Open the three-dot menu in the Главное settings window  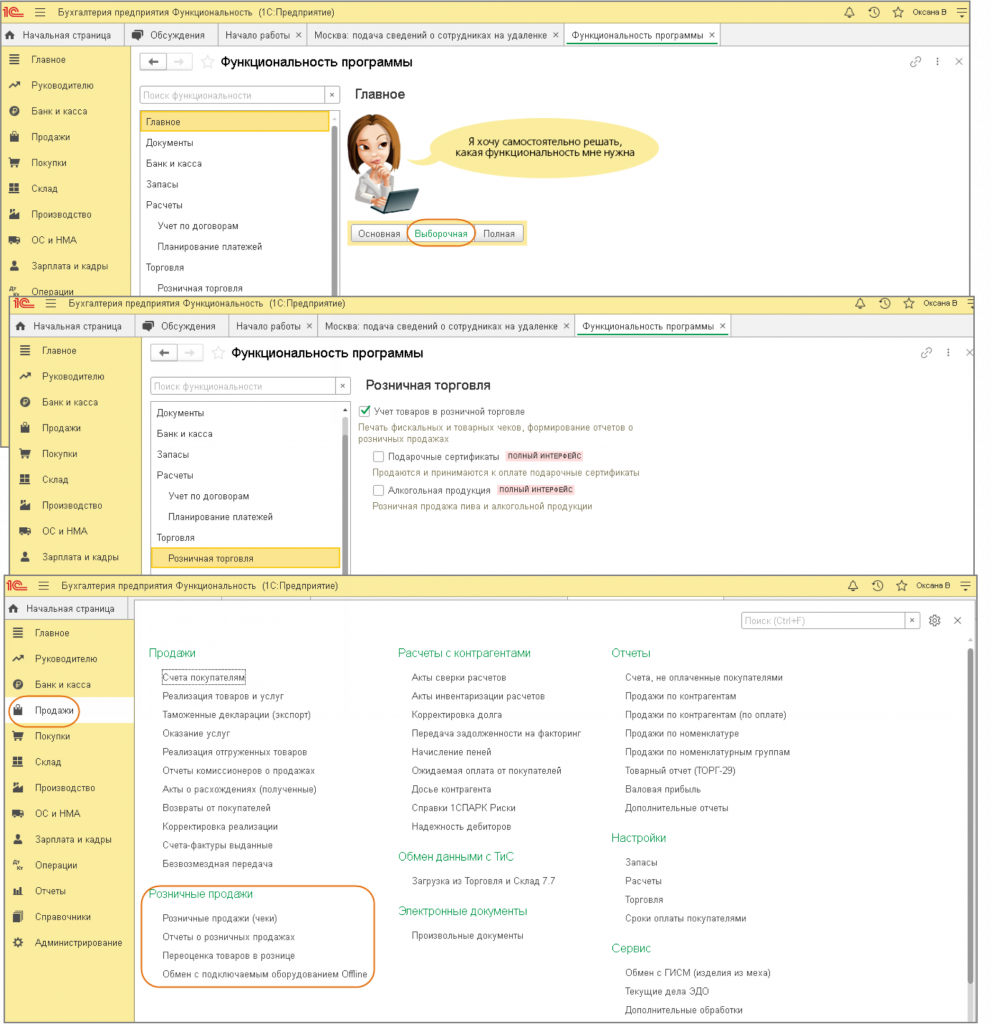938,62
